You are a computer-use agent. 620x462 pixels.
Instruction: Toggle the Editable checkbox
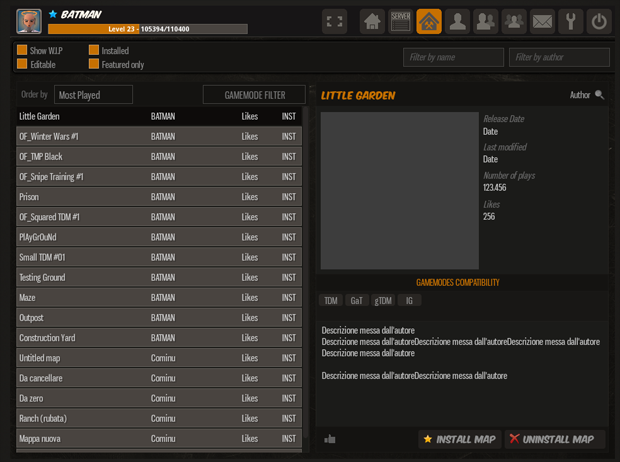click(22, 64)
